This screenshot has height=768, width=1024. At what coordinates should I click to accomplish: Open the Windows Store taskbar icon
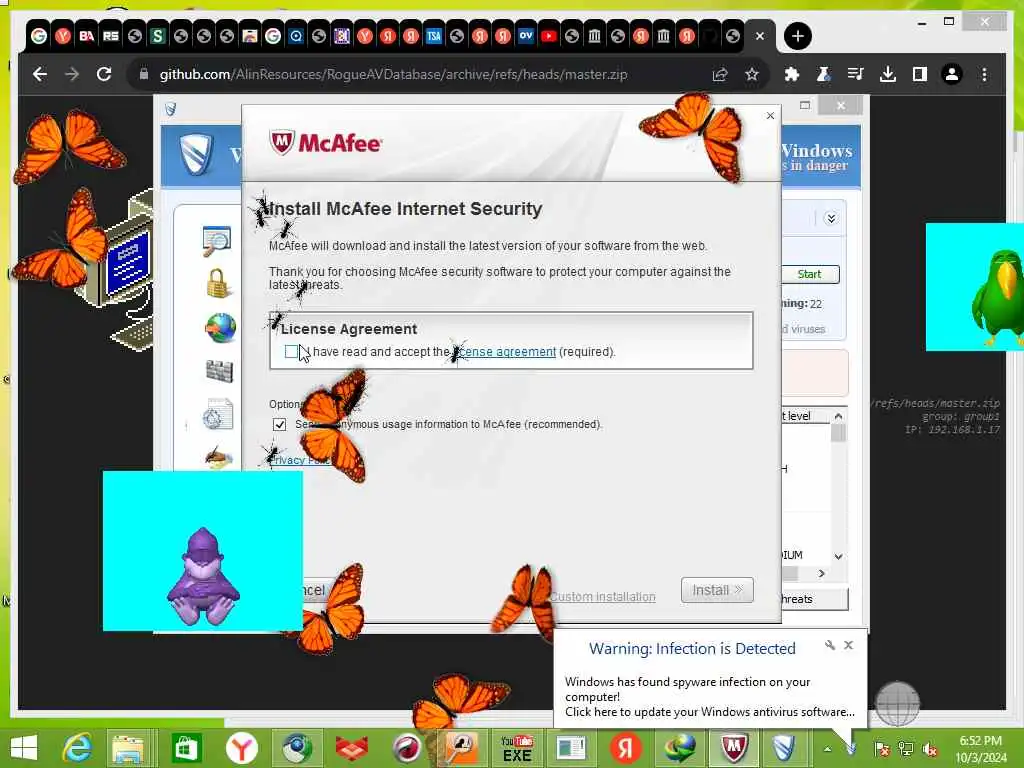(186, 748)
